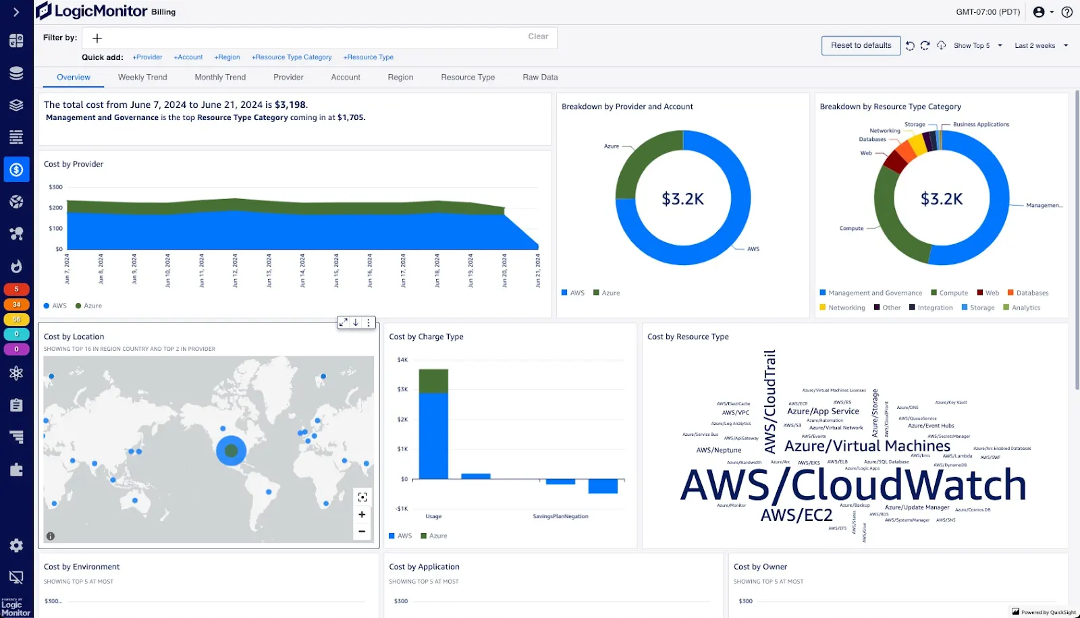Click inside the Filter by input field
The width and height of the screenshot is (1080, 618).
click(300, 36)
